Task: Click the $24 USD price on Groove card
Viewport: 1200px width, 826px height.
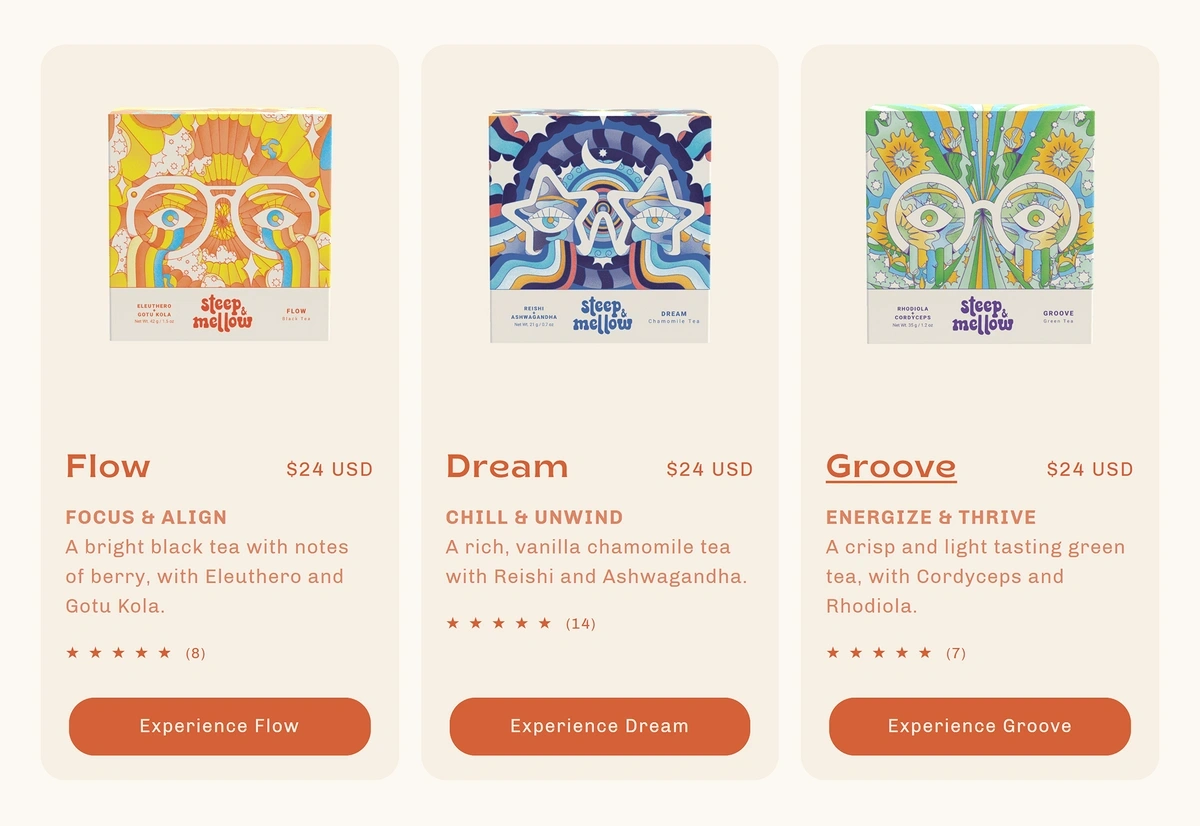Action: 1089,469
